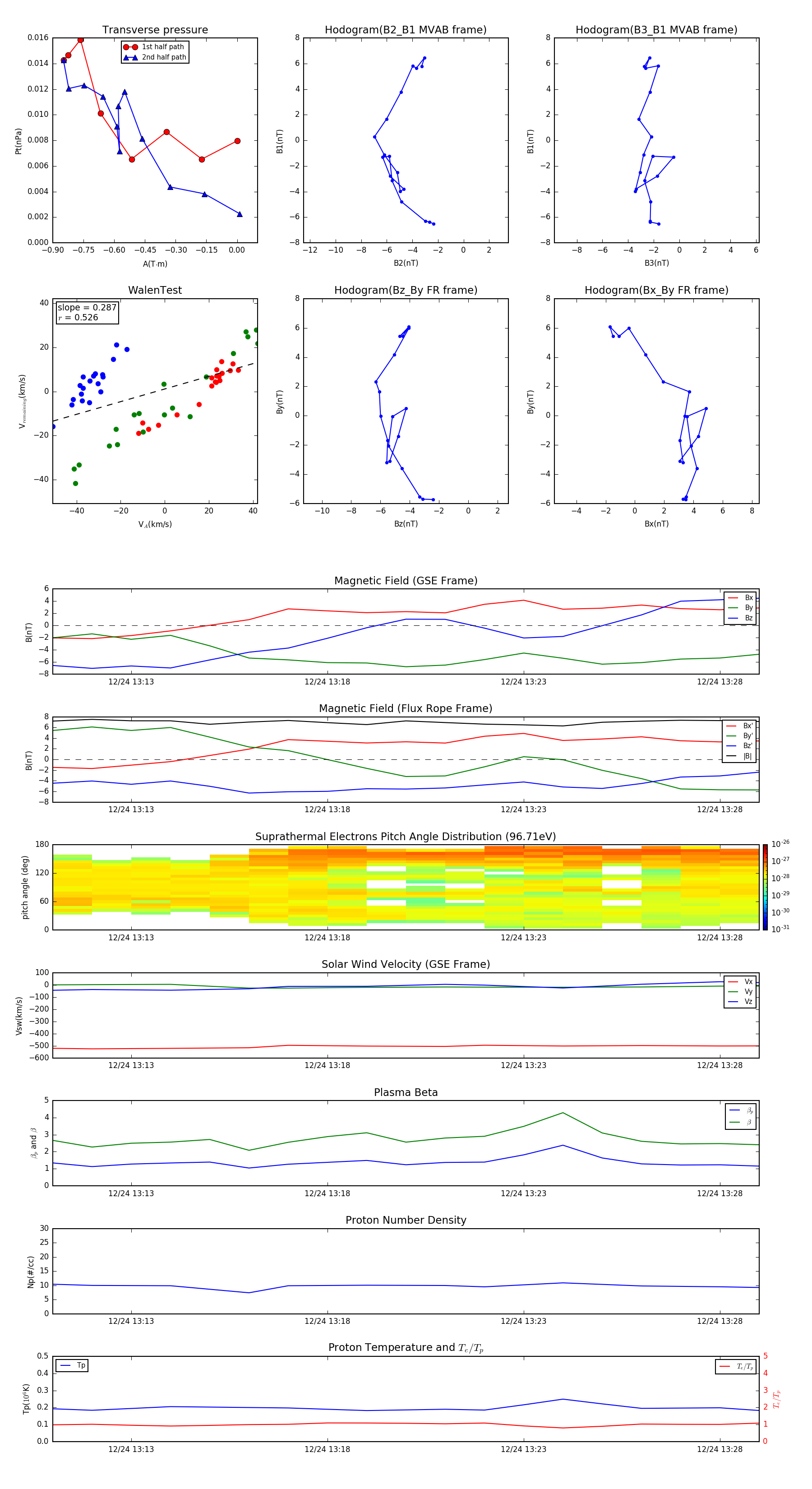This screenshot has height=1489, width=812.
Task: Select 'Hodogram(Bz_By FR frame)' title
Action: click(x=406, y=290)
